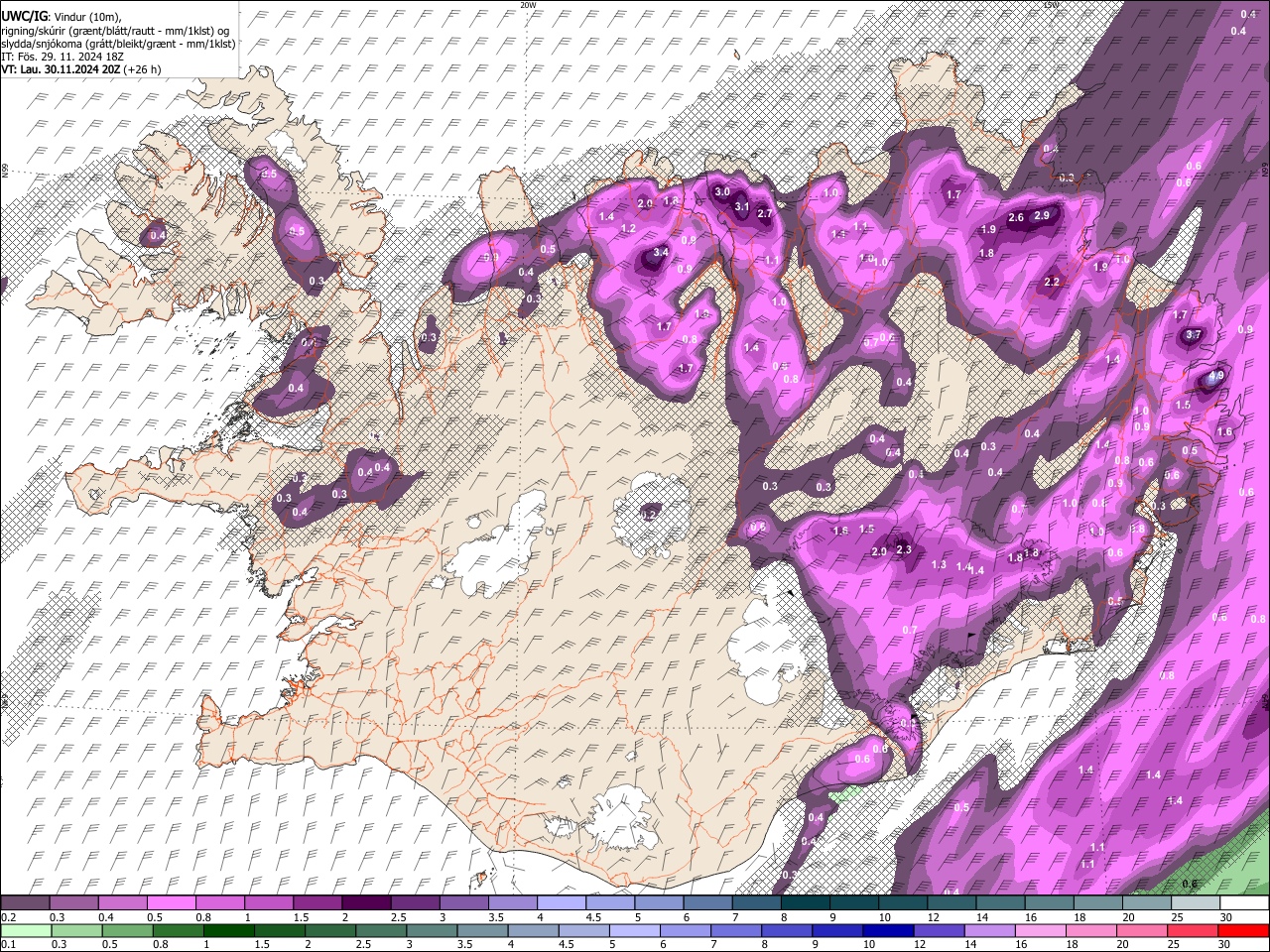Image resolution: width=1270 pixels, height=952 pixels.
Task: Click the 0.1 label in the lower legend
Action: (8, 945)
